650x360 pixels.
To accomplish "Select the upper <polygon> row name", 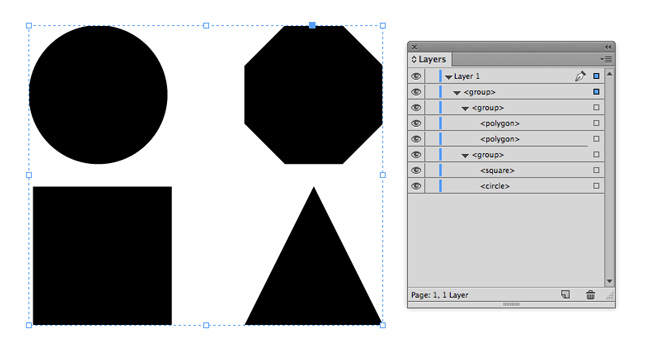I will click(x=500, y=123).
